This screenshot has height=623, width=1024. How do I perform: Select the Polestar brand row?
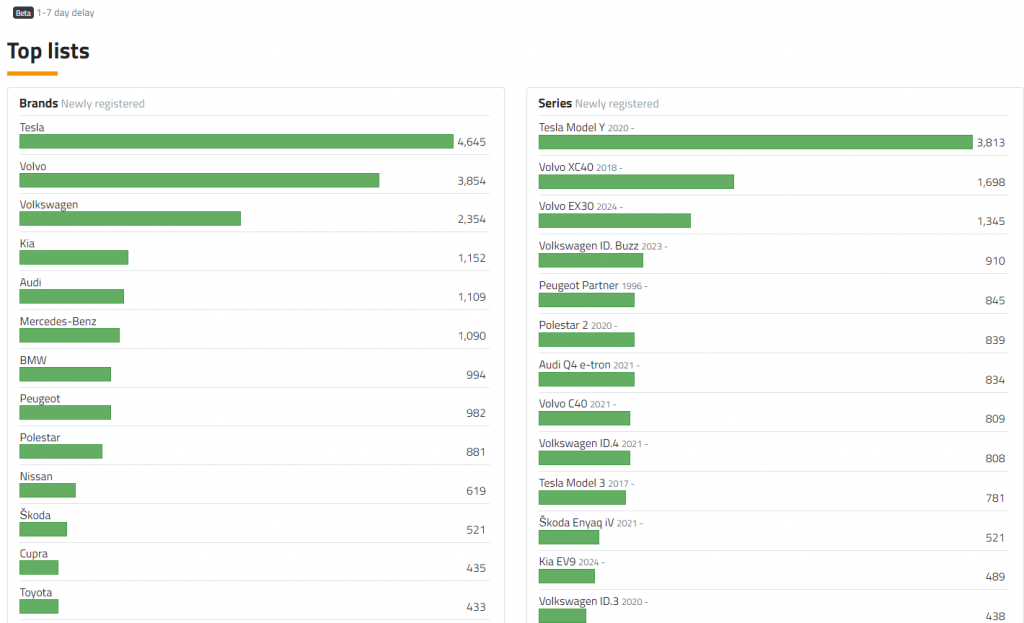(40, 438)
